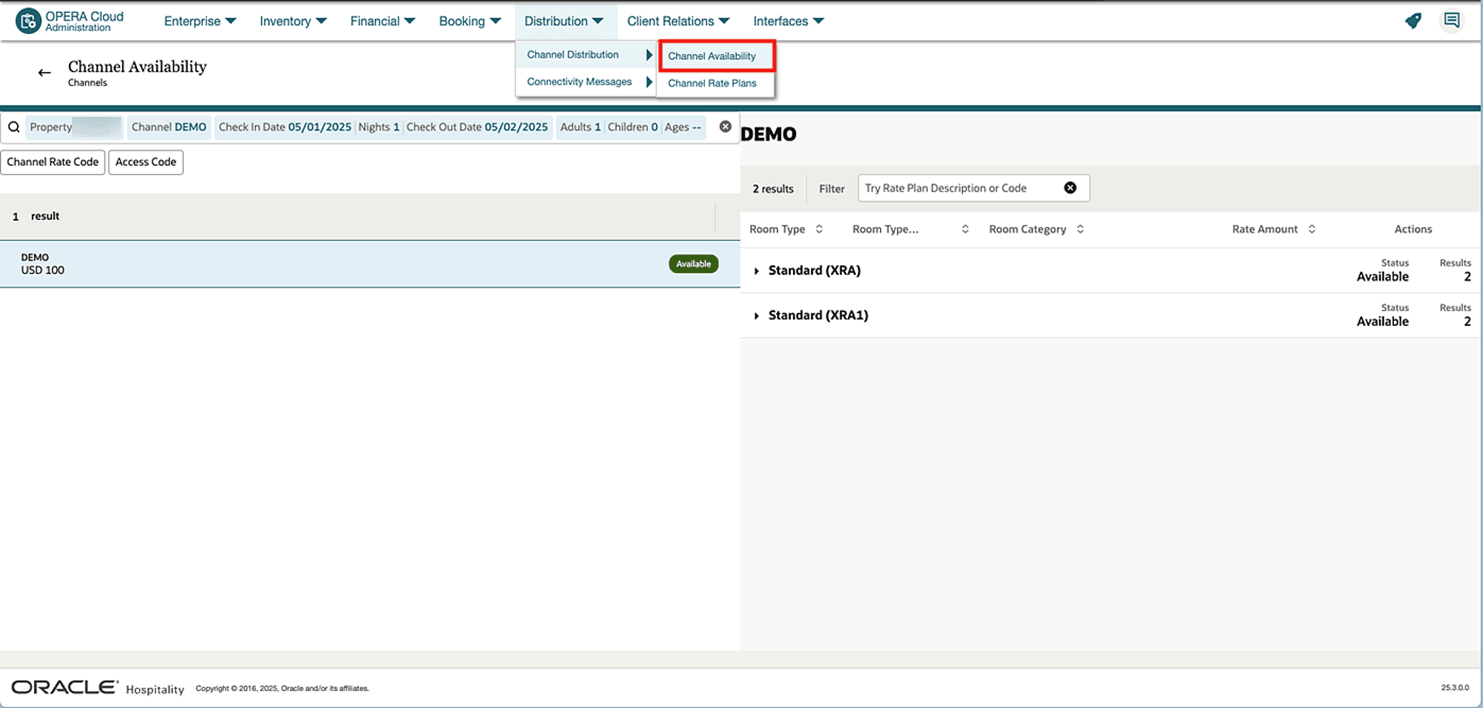Click Available status of Standard (XRA)
Viewport: 1483px width, 708px height.
pos(1383,277)
